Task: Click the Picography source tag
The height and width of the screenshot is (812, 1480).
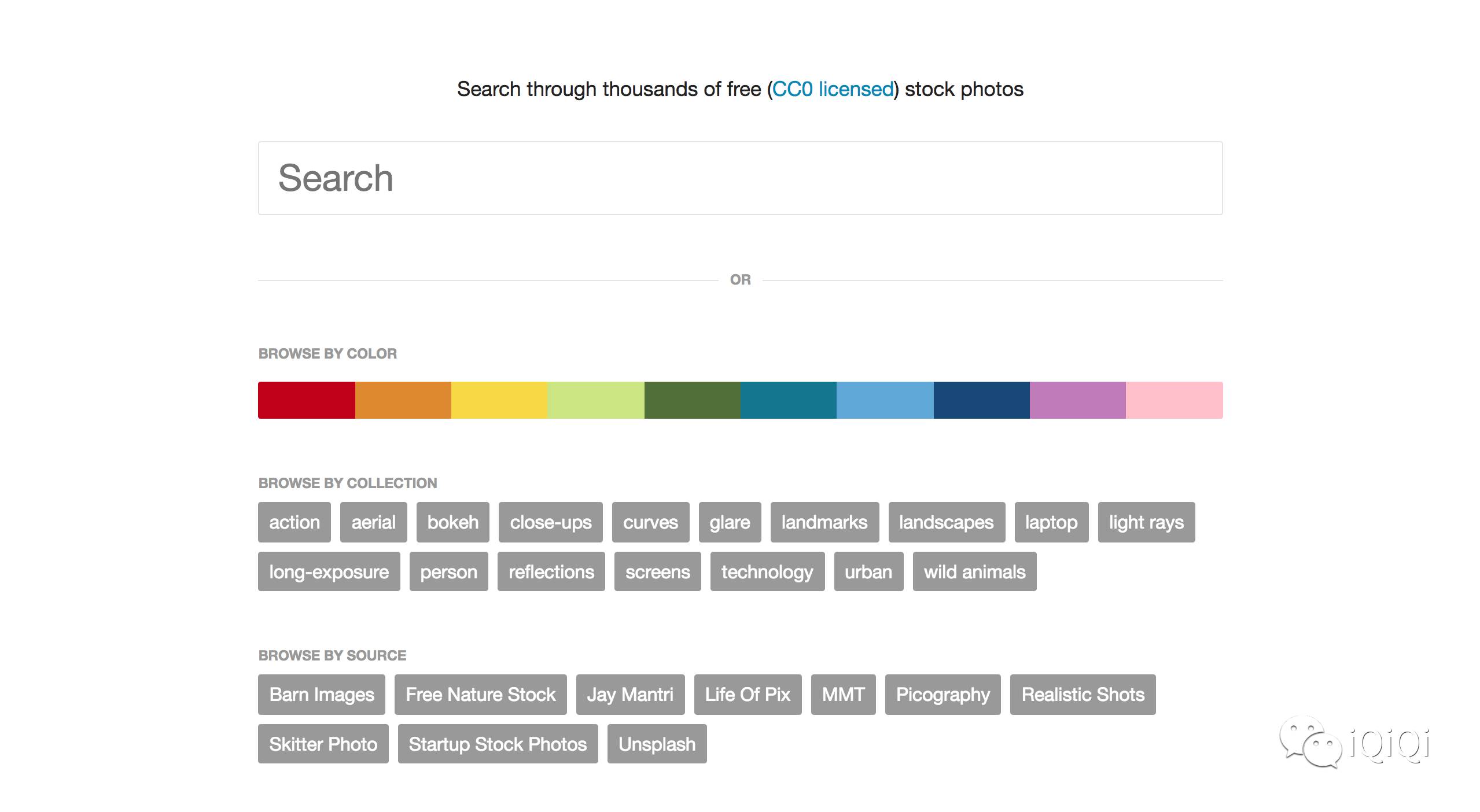Action: pyautogui.click(x=943, y=695)
